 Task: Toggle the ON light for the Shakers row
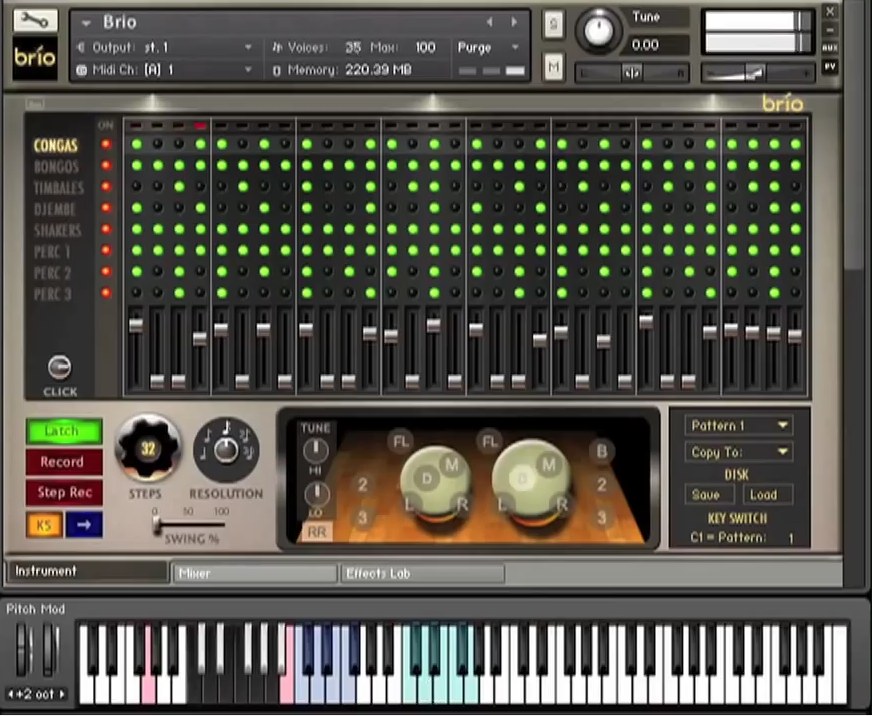click(106, 229)
